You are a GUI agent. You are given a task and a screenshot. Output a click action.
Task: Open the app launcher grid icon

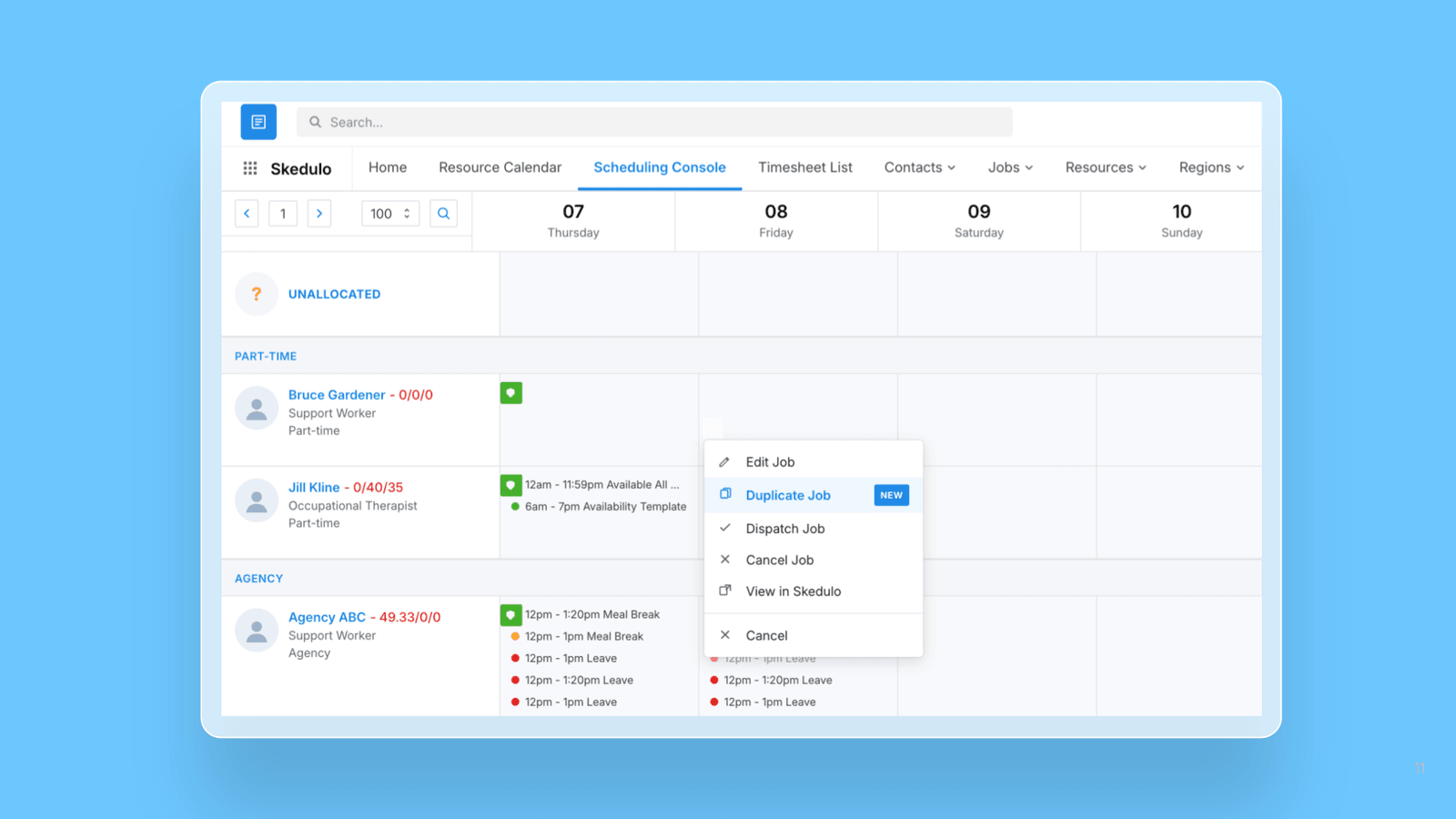tap(250, 168)
